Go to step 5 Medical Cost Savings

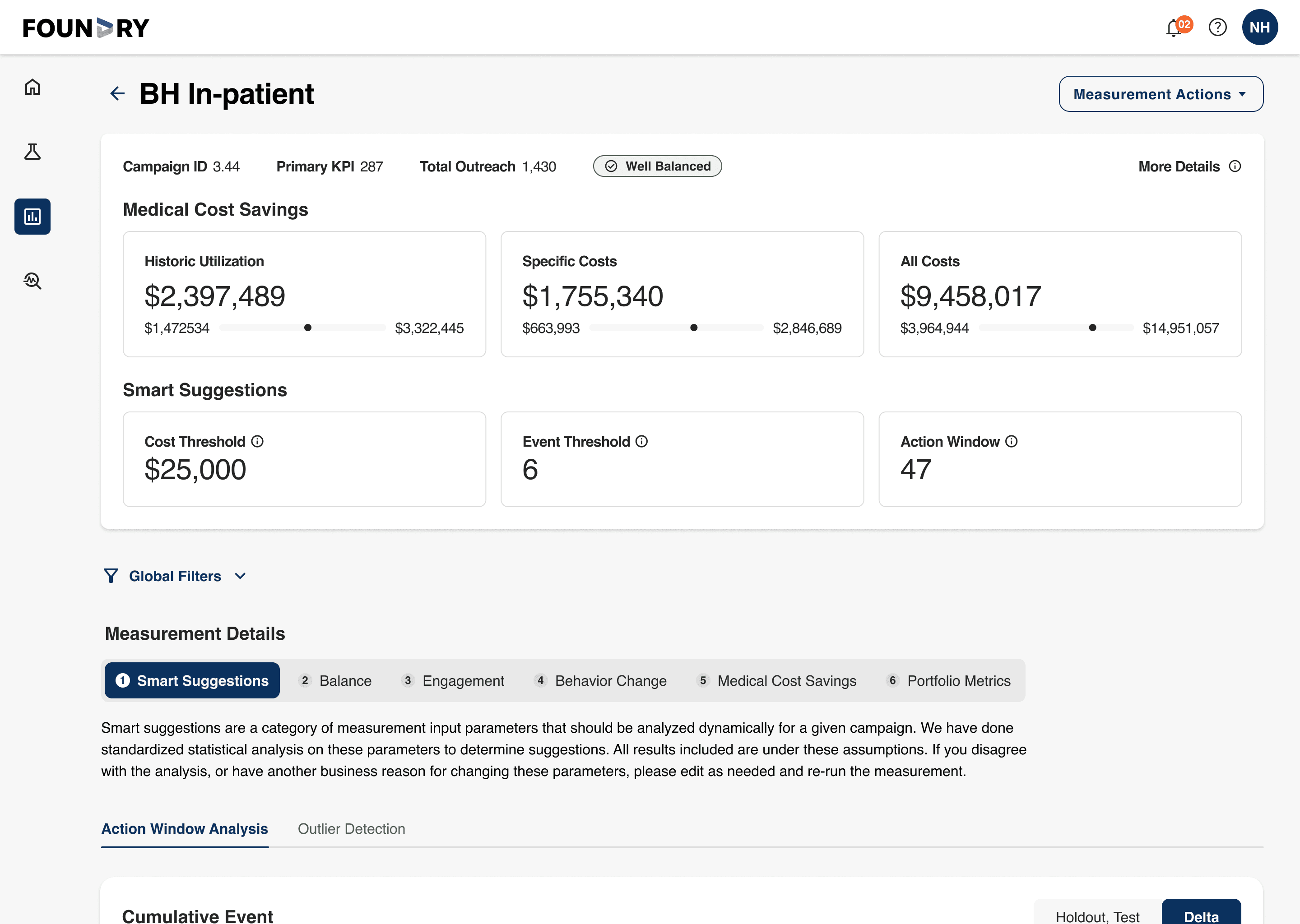point(777,680)
